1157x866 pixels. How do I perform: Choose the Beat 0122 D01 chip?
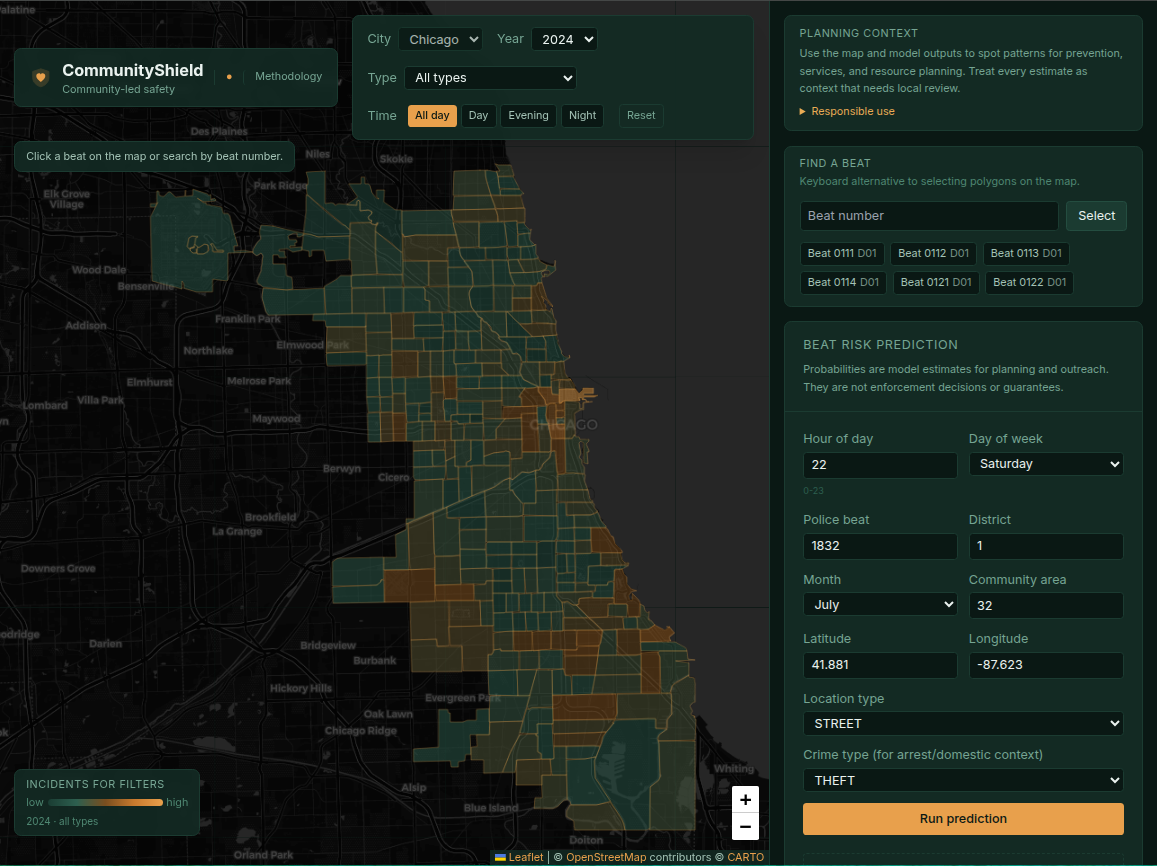[x=1029, y=283]
